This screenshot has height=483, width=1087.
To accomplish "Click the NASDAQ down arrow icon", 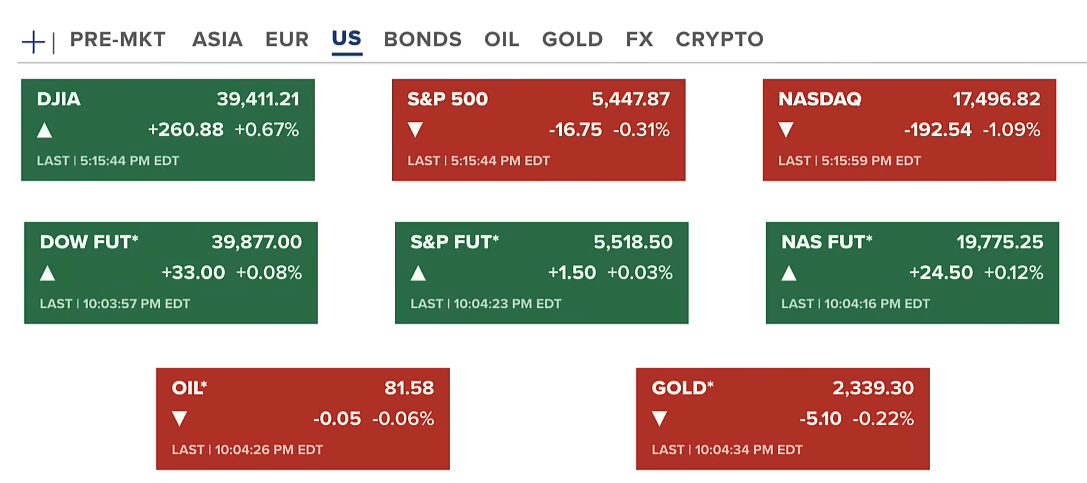I will (786, 130).
